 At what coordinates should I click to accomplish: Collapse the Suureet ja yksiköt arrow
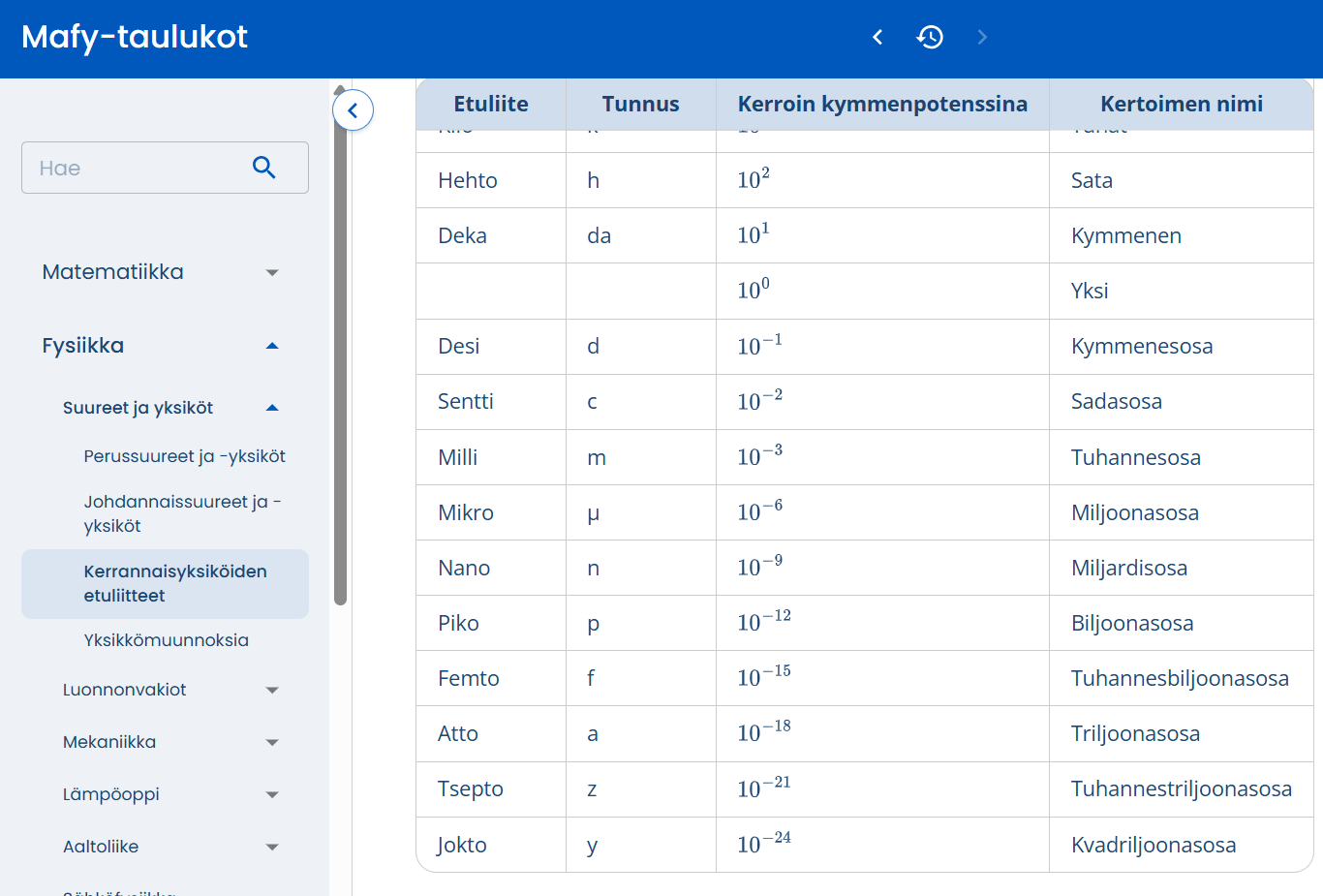(272, 408)
